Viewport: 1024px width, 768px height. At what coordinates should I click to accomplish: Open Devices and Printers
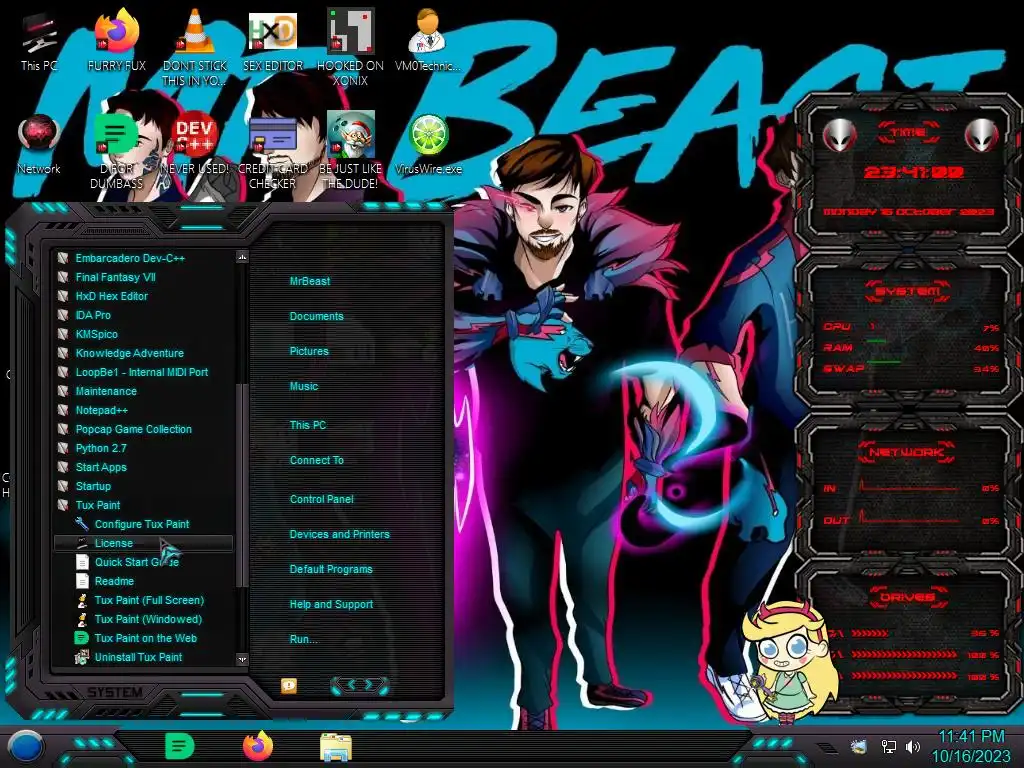pos(339,534)
